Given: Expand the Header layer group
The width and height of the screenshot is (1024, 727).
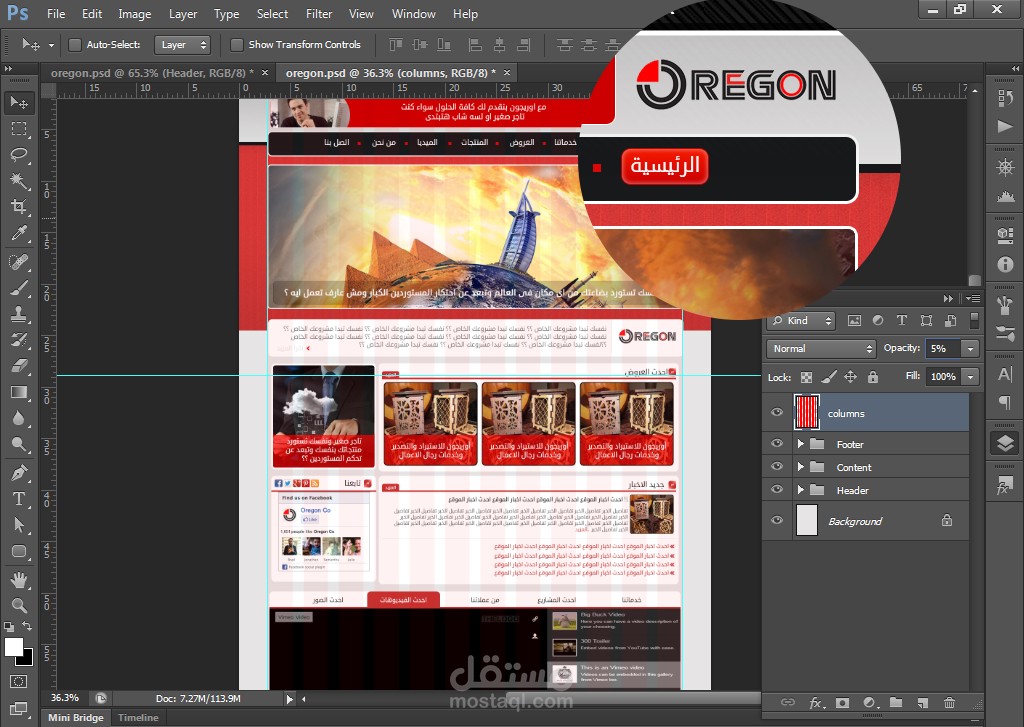Looking at the screenshot, I should [x=801, y=490].
